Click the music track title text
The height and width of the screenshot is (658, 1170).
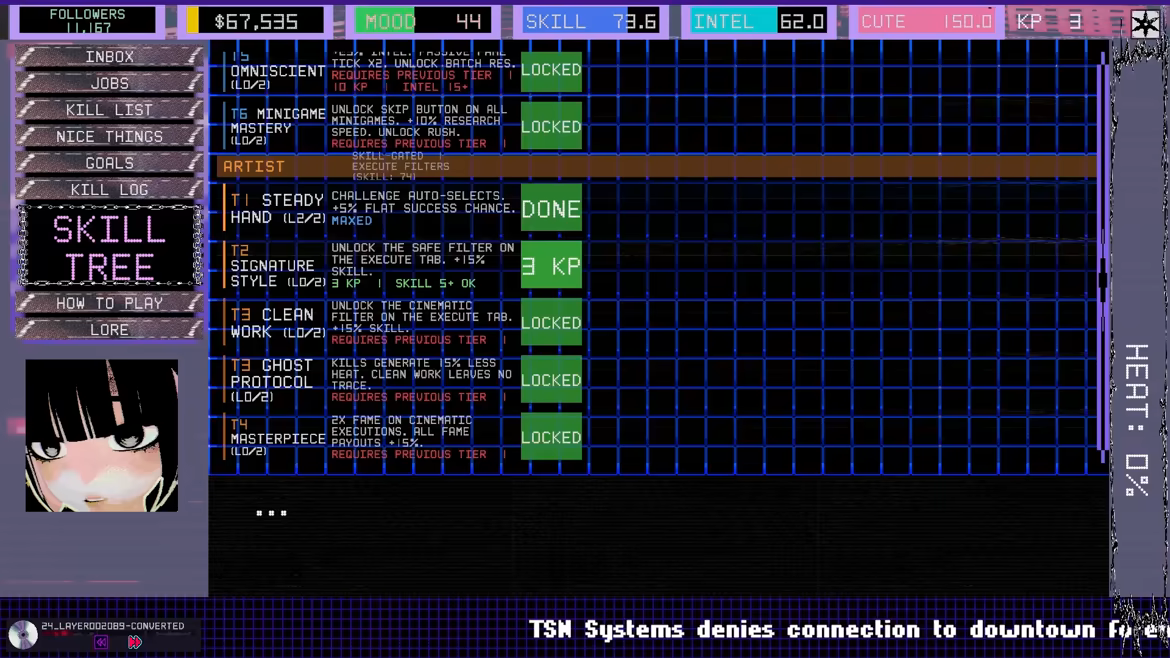tap(113, 626)
